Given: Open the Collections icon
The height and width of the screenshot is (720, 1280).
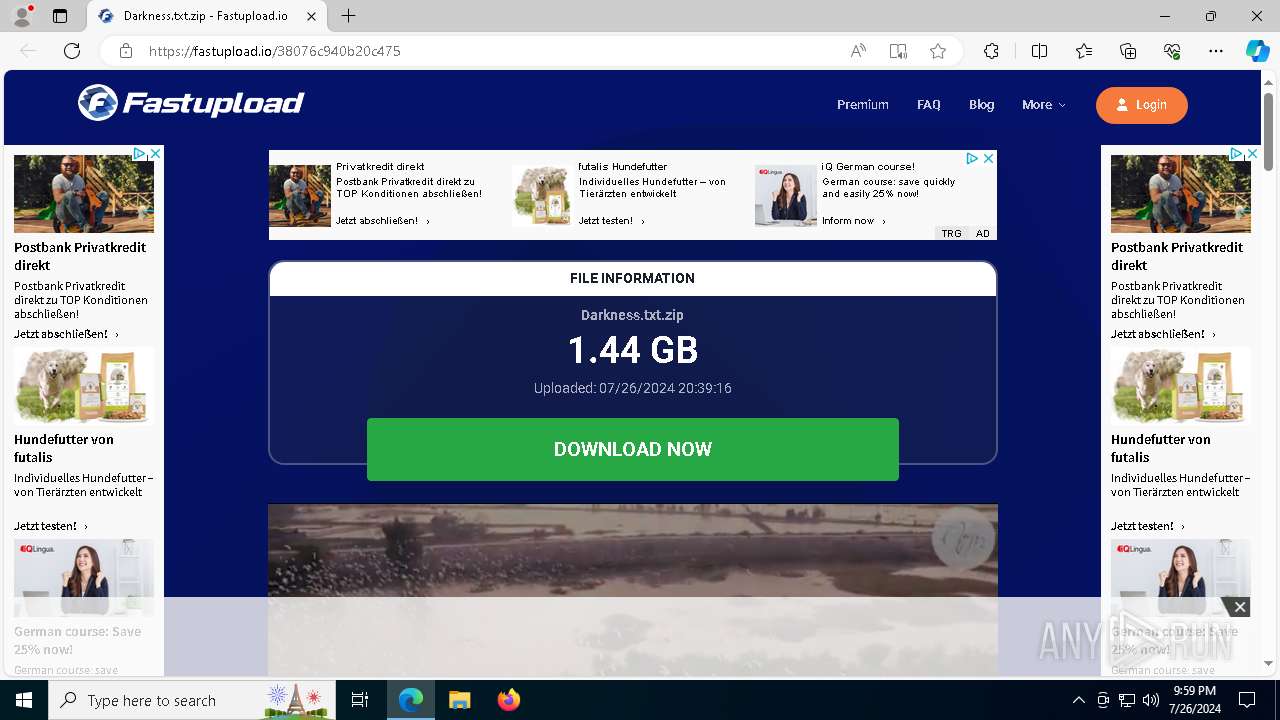Looking at the screenshot, I should point(1128,51).
